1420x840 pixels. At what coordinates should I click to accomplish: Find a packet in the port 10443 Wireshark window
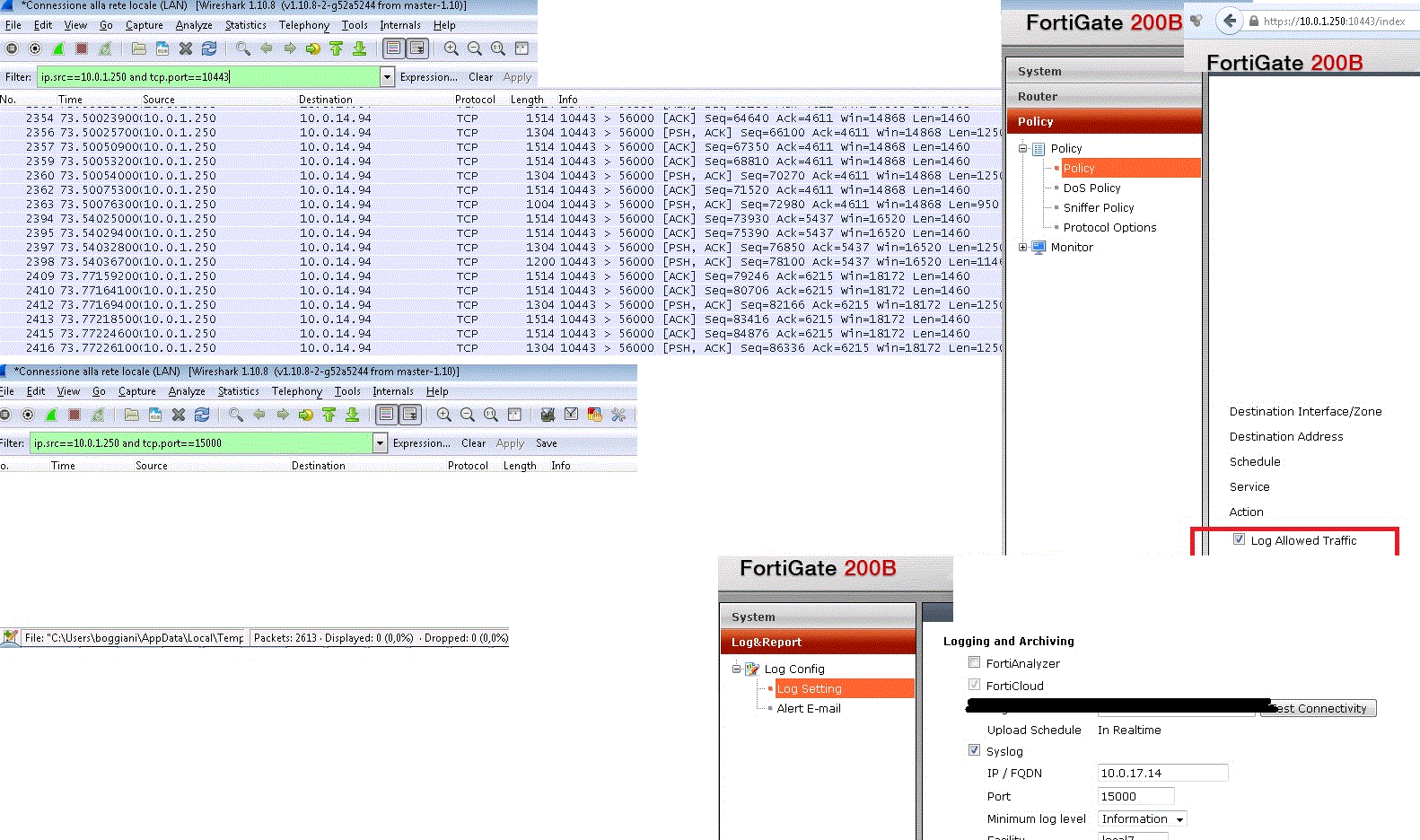pos(243,48)
